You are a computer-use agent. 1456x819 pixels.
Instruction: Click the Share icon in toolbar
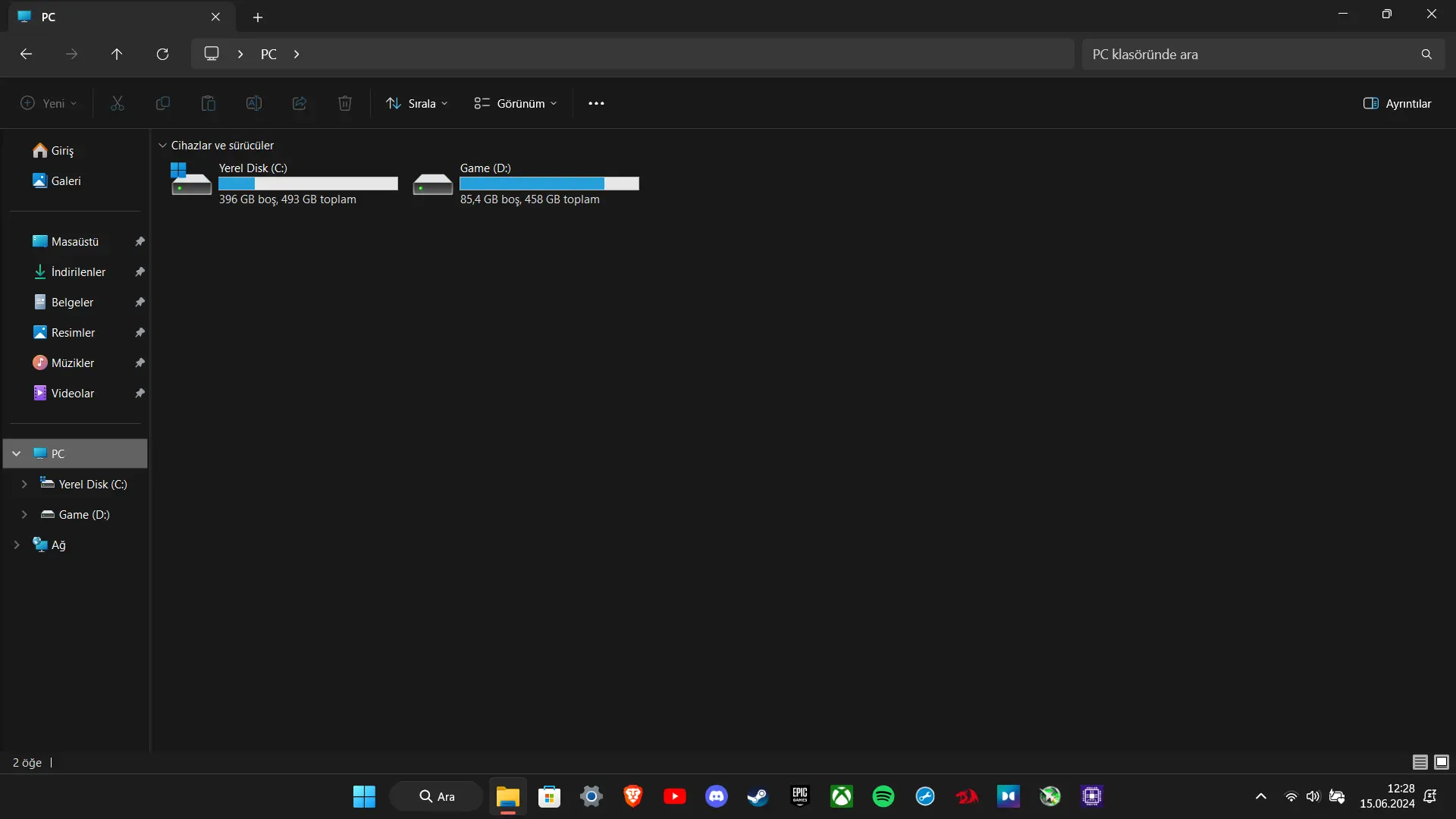(300, 103)
